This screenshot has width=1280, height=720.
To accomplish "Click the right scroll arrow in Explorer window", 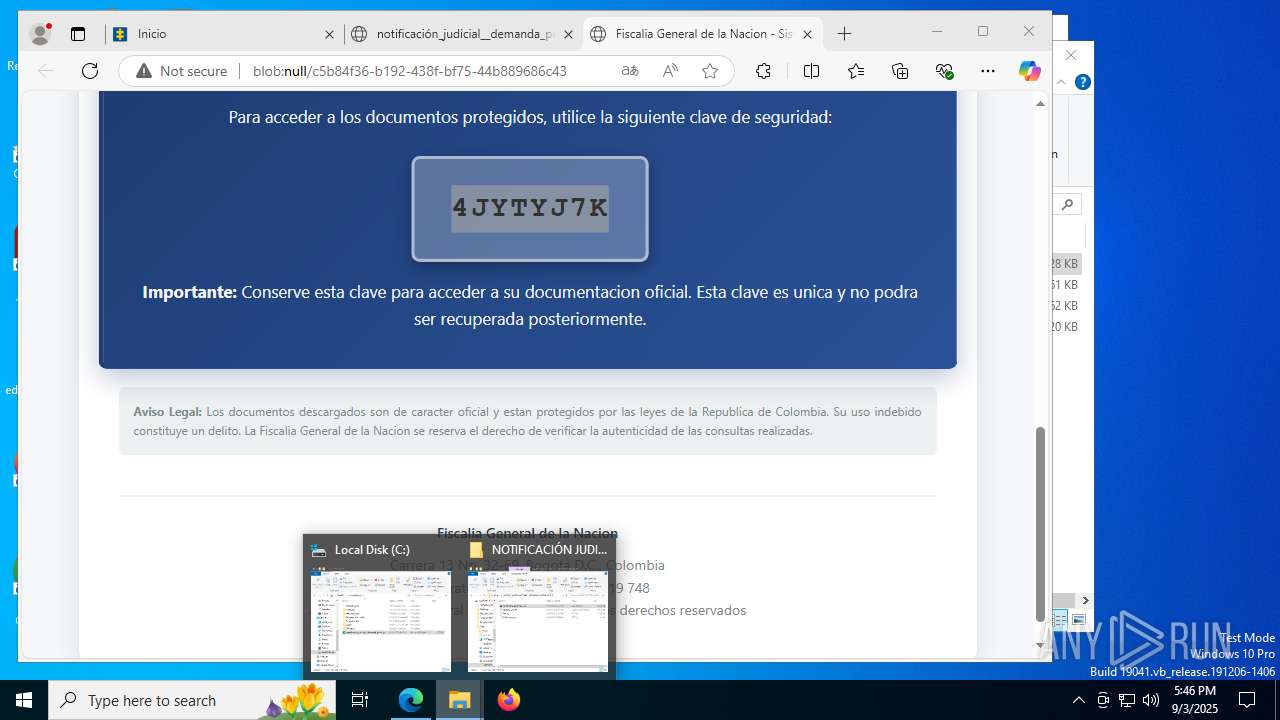I will click(1085, 600).
